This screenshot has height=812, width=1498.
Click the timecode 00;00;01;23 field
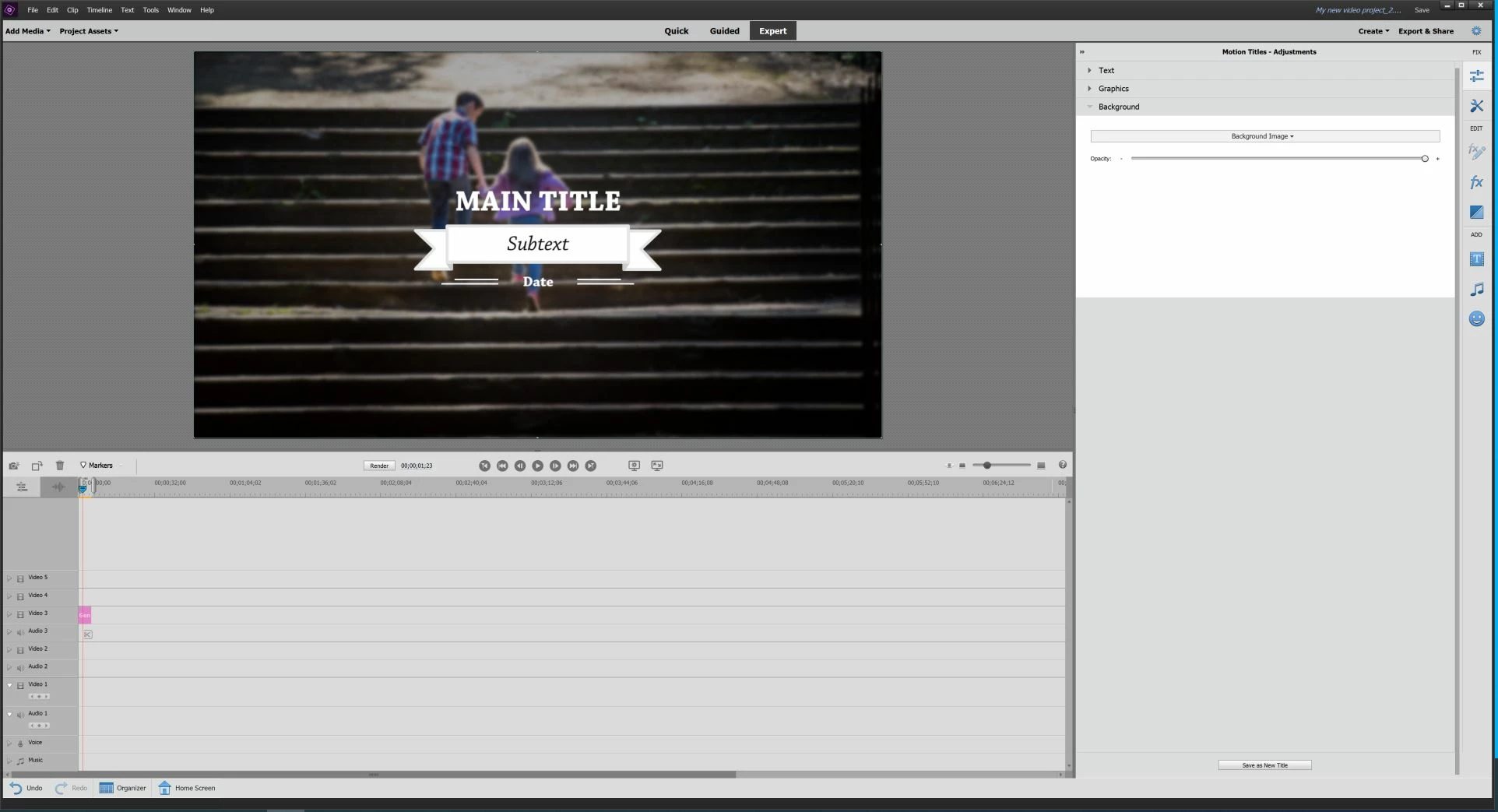[417, 466]
